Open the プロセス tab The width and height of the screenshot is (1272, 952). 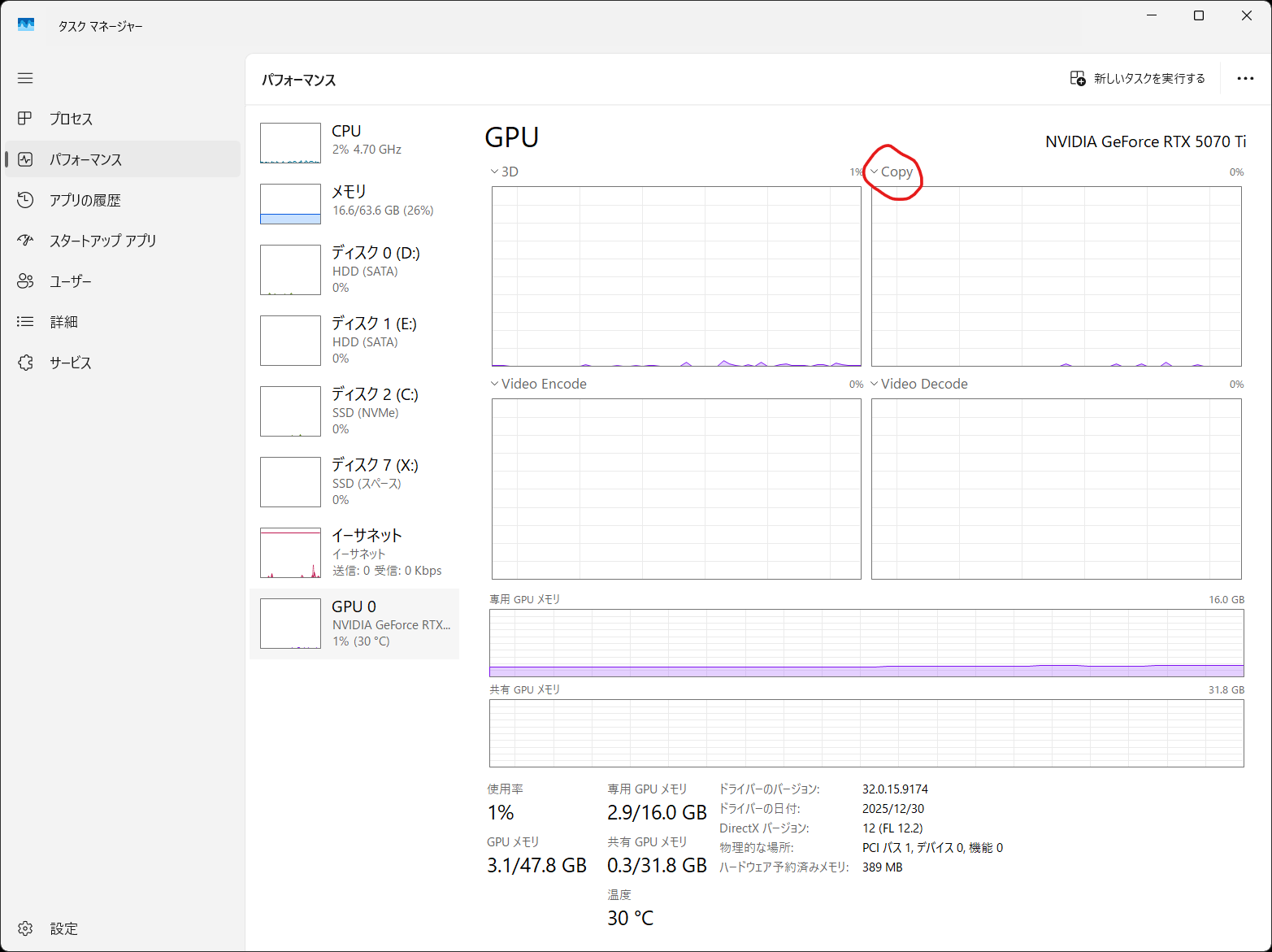pyautogui.click(x=123, y=119)
